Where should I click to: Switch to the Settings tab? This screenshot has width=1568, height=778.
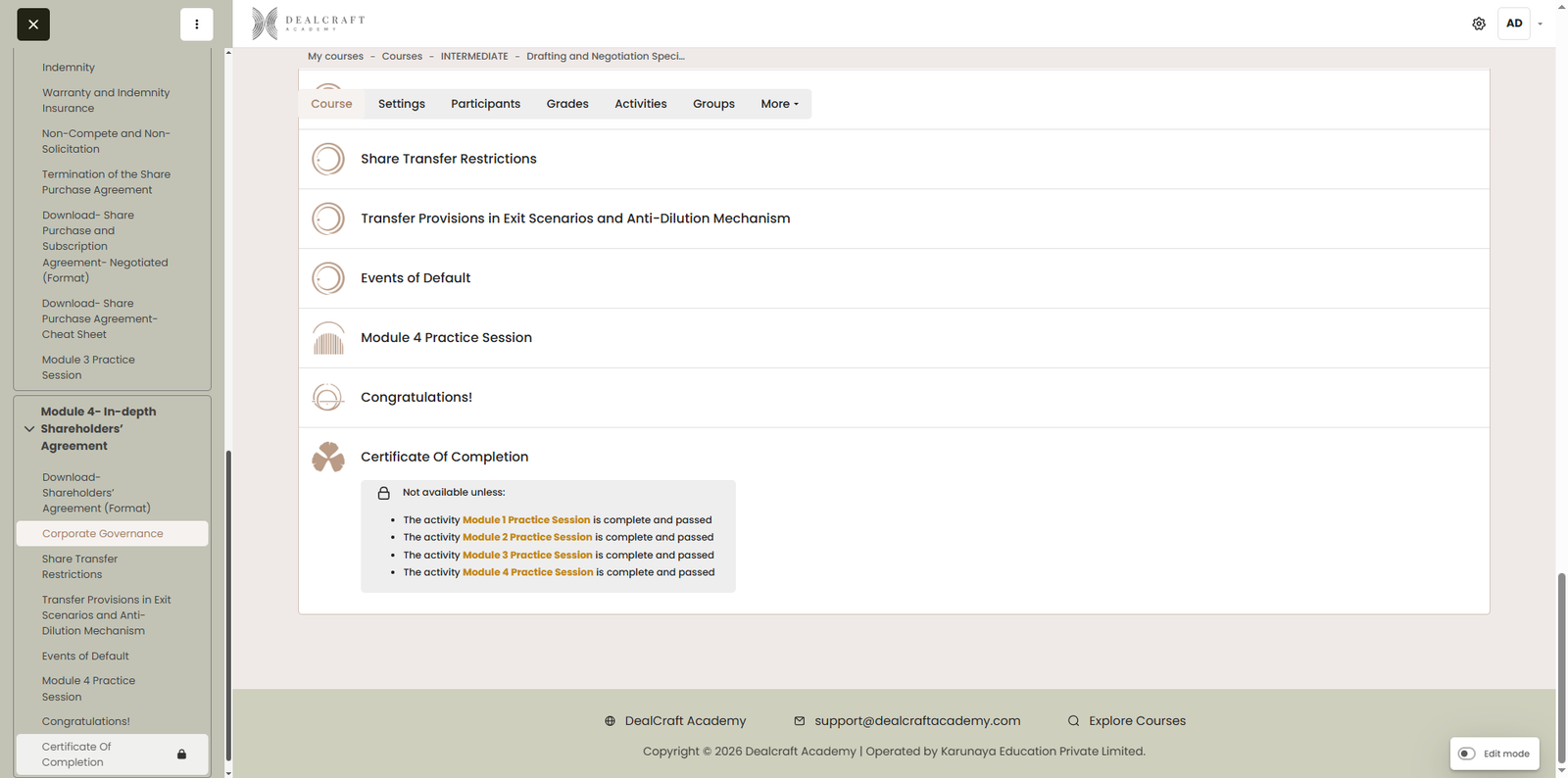[402, 104]
